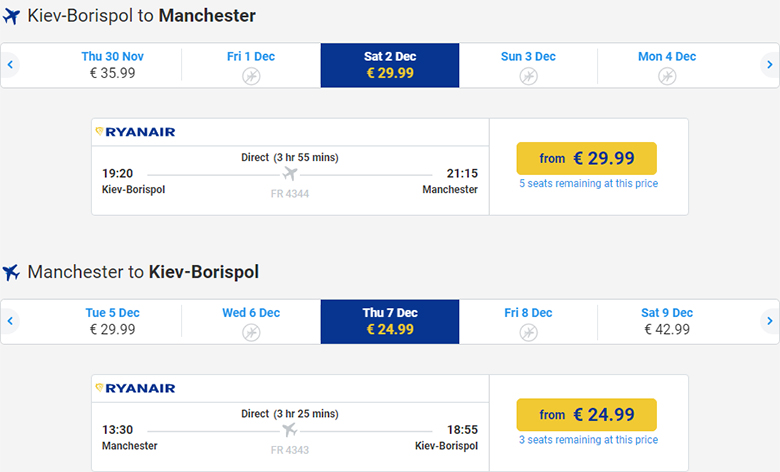The height and width of the screenshot is (472, 780).
Task: Click no-flight icon under Wed 6 Dec
Action: click(251, 332)
